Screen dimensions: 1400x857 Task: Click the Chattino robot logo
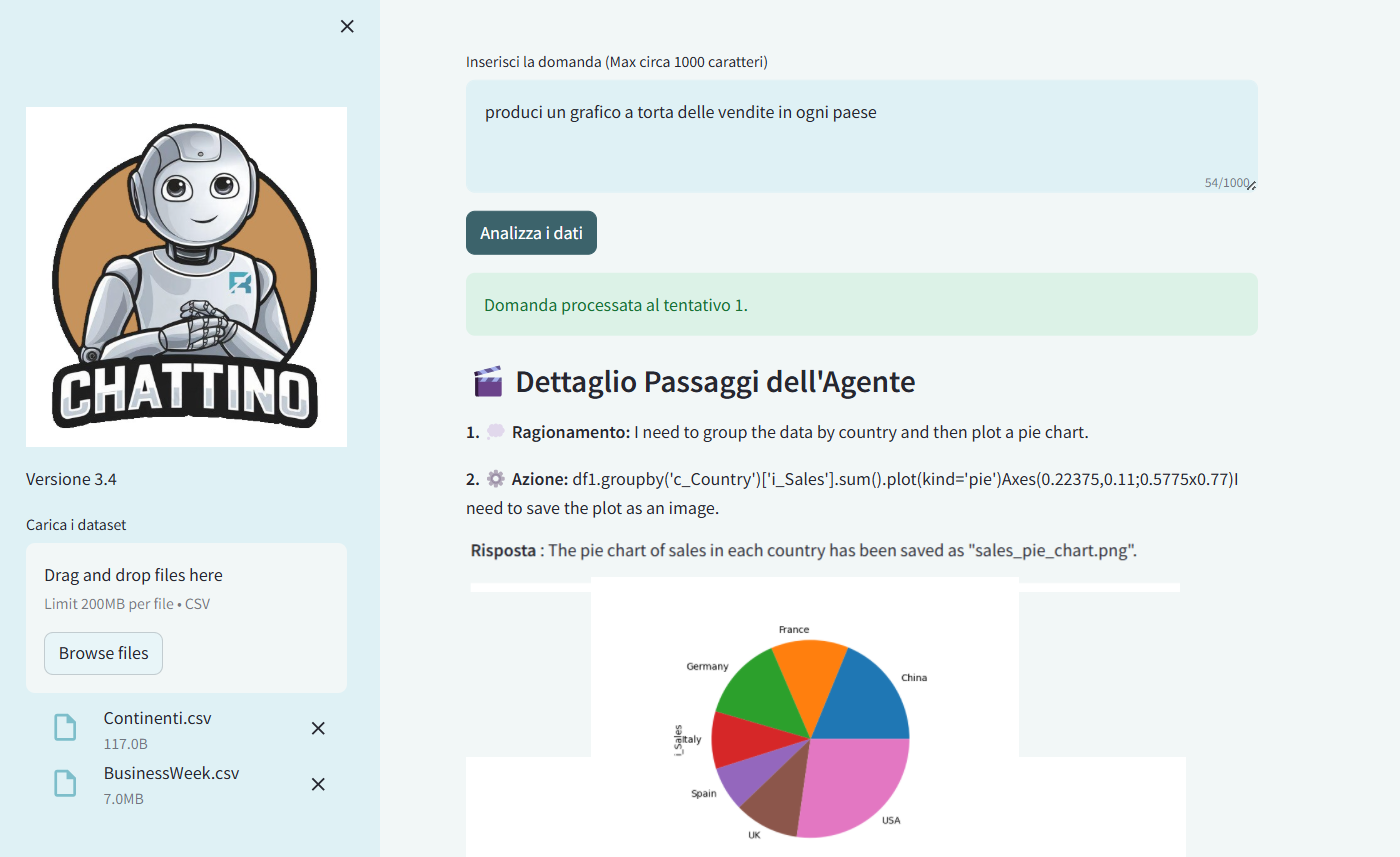(x=186, y=277)
